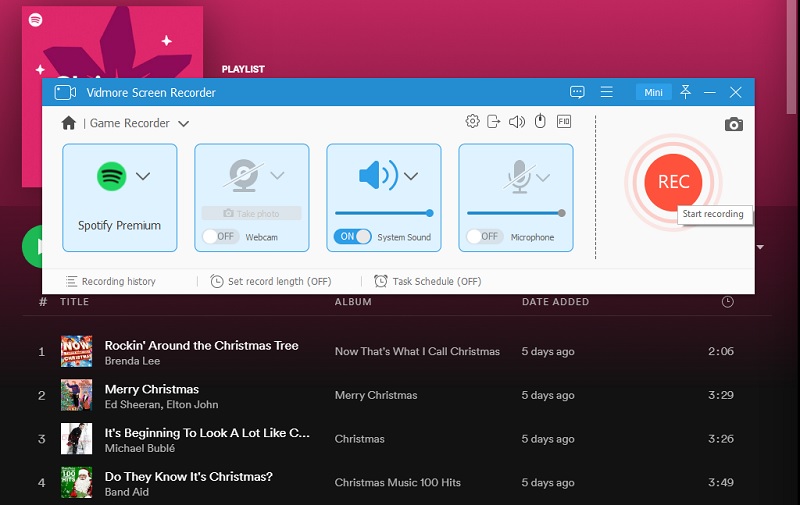Pin the recorder window on top
Viewport: 800px width, 505px height.
(685, 92)
